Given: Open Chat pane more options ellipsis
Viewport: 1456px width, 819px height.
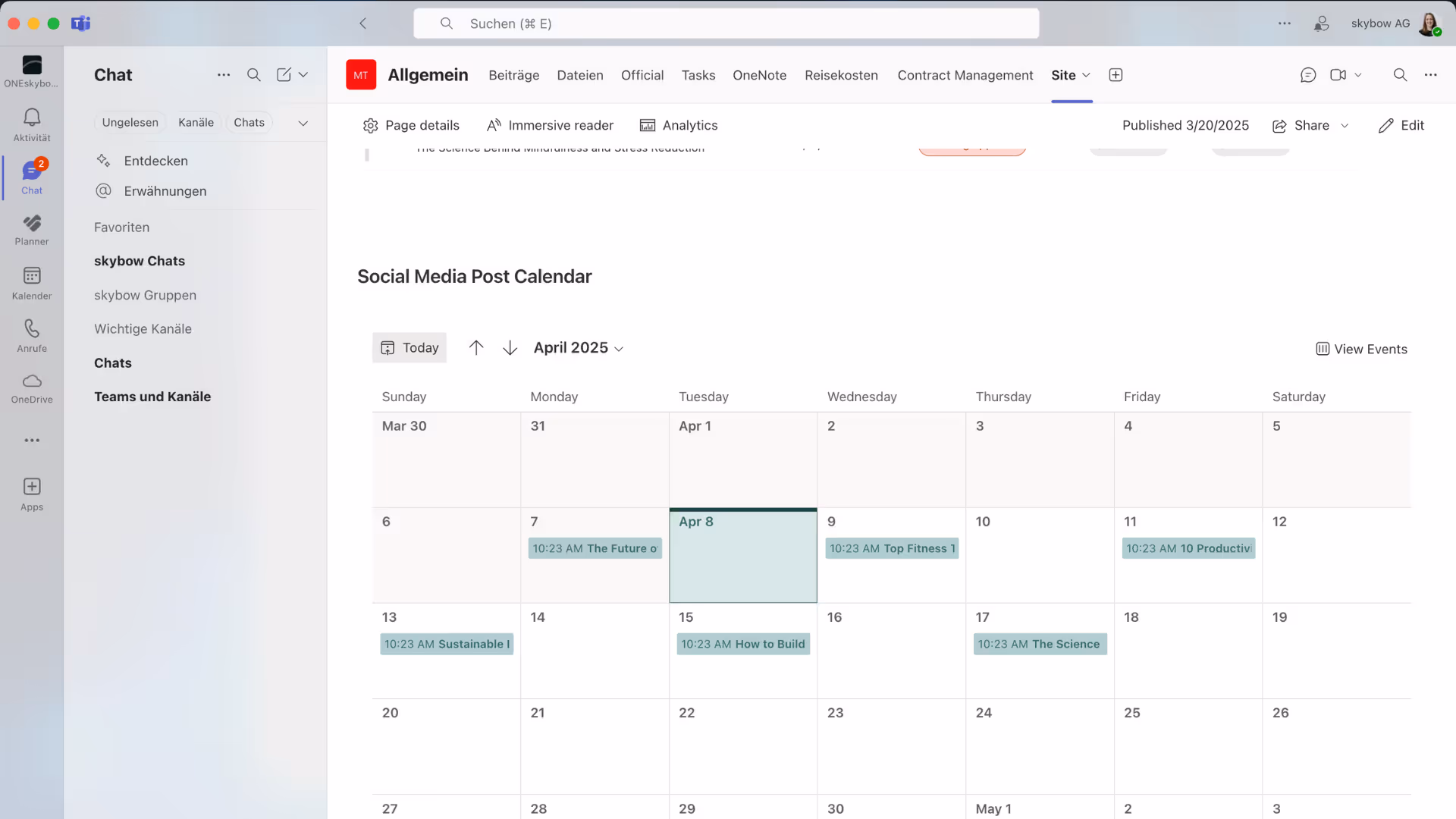Looking at the screenshot, I should 224,74.
